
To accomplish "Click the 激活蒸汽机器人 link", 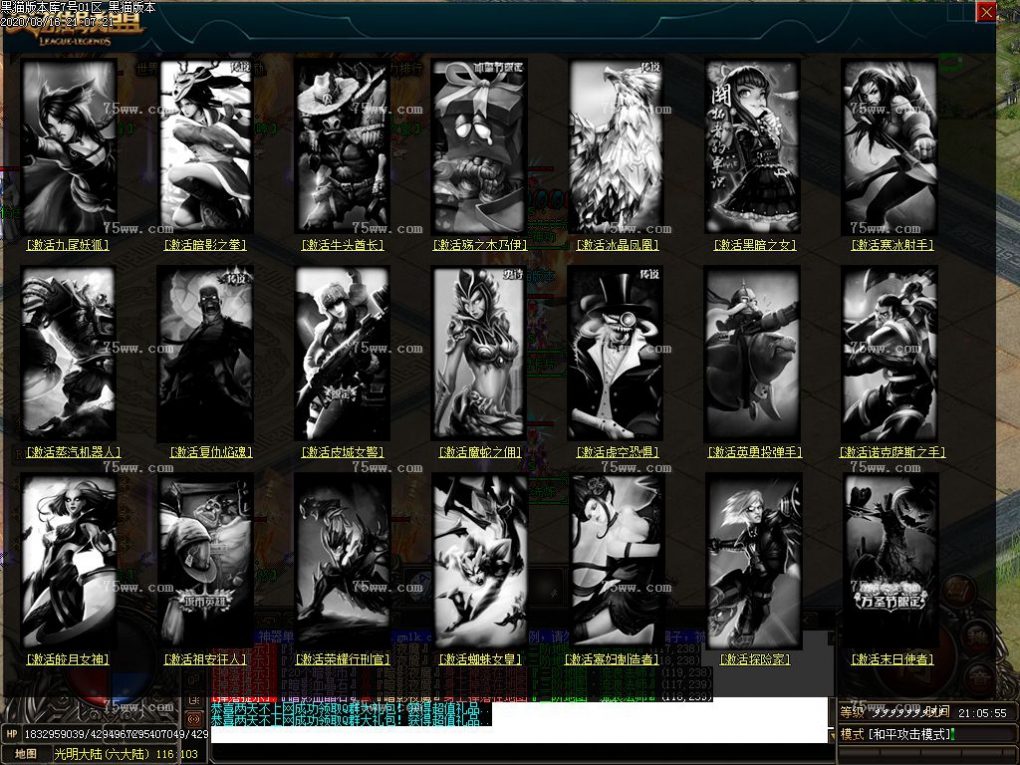I will [x=68, y=452].
